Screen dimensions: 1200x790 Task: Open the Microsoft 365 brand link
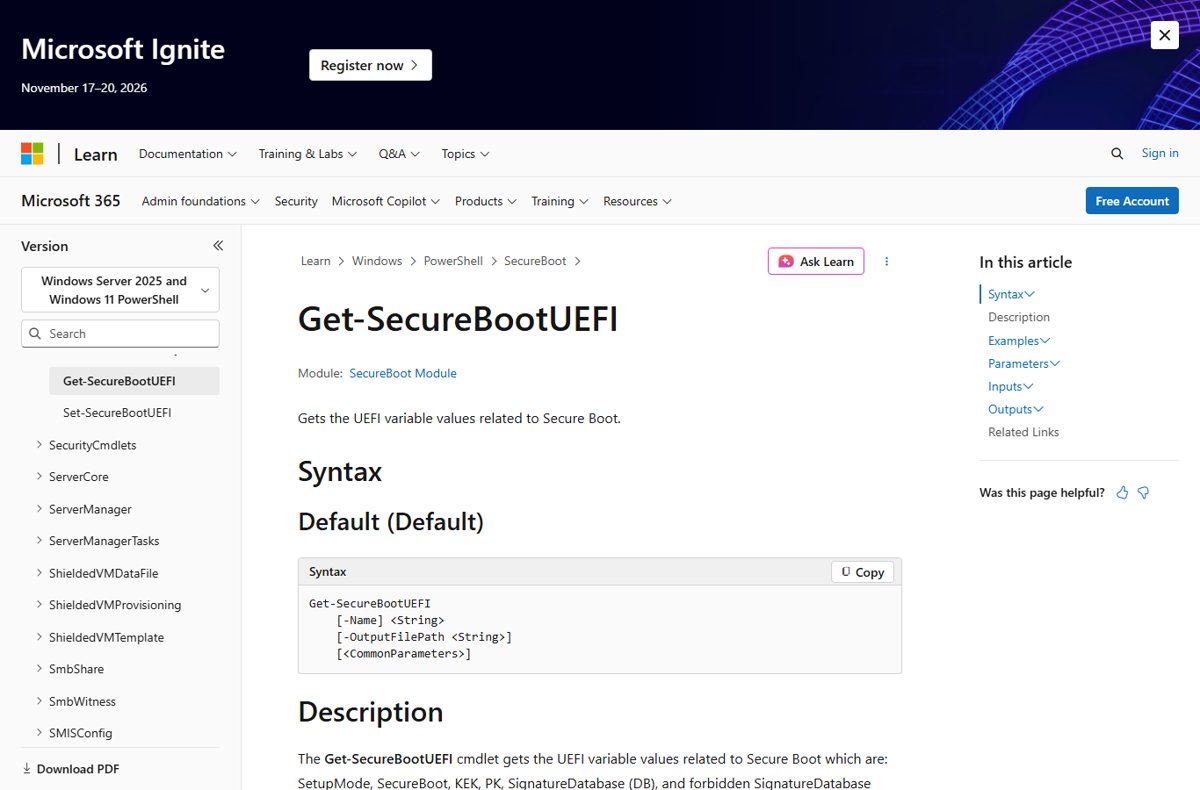pos(71,201)
